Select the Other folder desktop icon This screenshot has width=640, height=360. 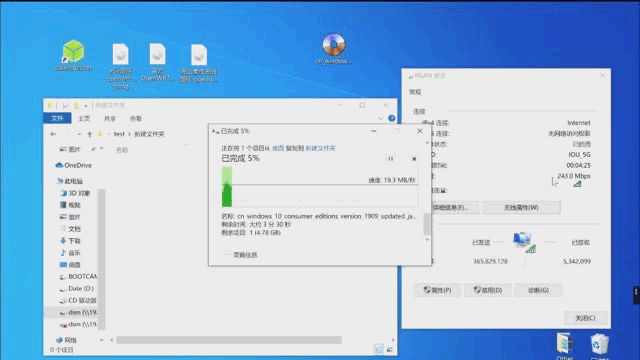[x=565, y=346]
